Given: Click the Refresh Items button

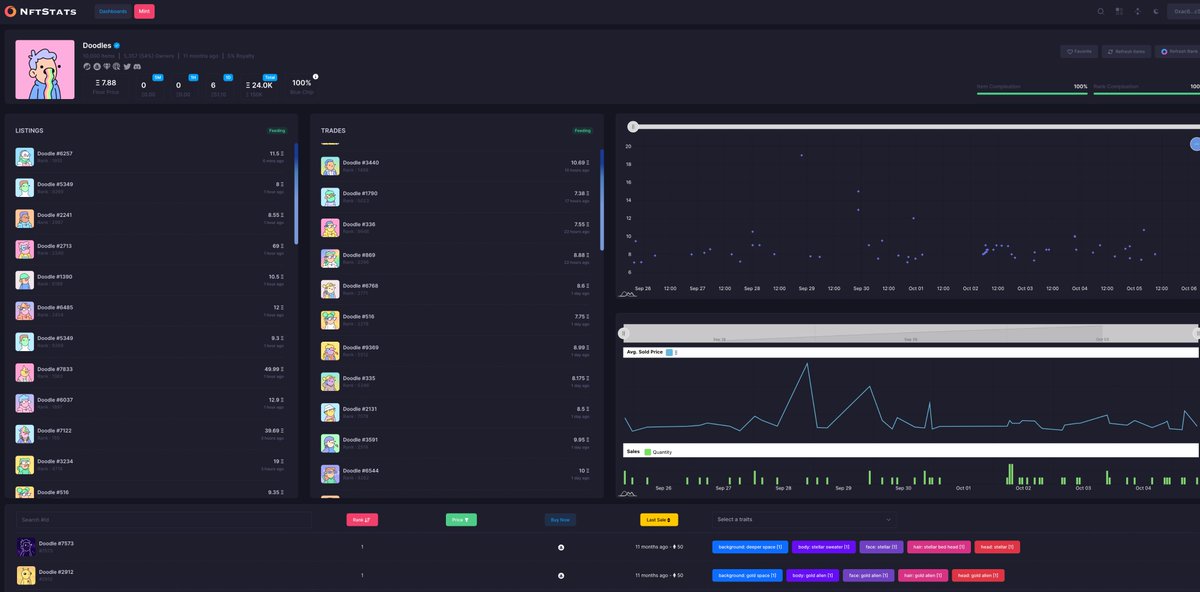Looking at the screenshot, I should pos(1126,51).
